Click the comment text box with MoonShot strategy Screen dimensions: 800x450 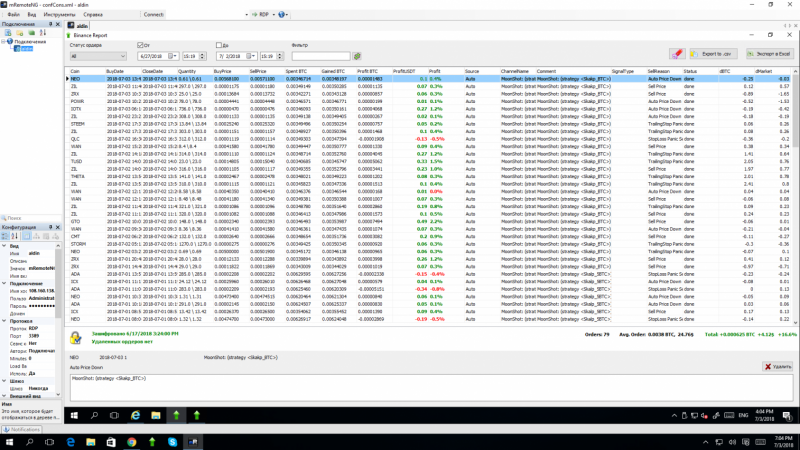point(431,387)
